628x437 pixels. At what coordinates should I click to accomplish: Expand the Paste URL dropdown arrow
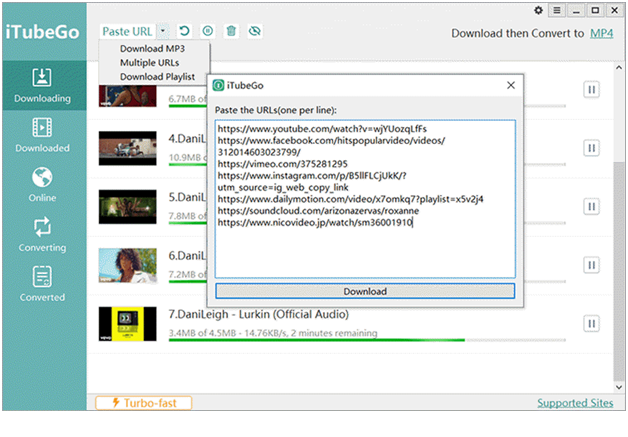coord(163,31)
